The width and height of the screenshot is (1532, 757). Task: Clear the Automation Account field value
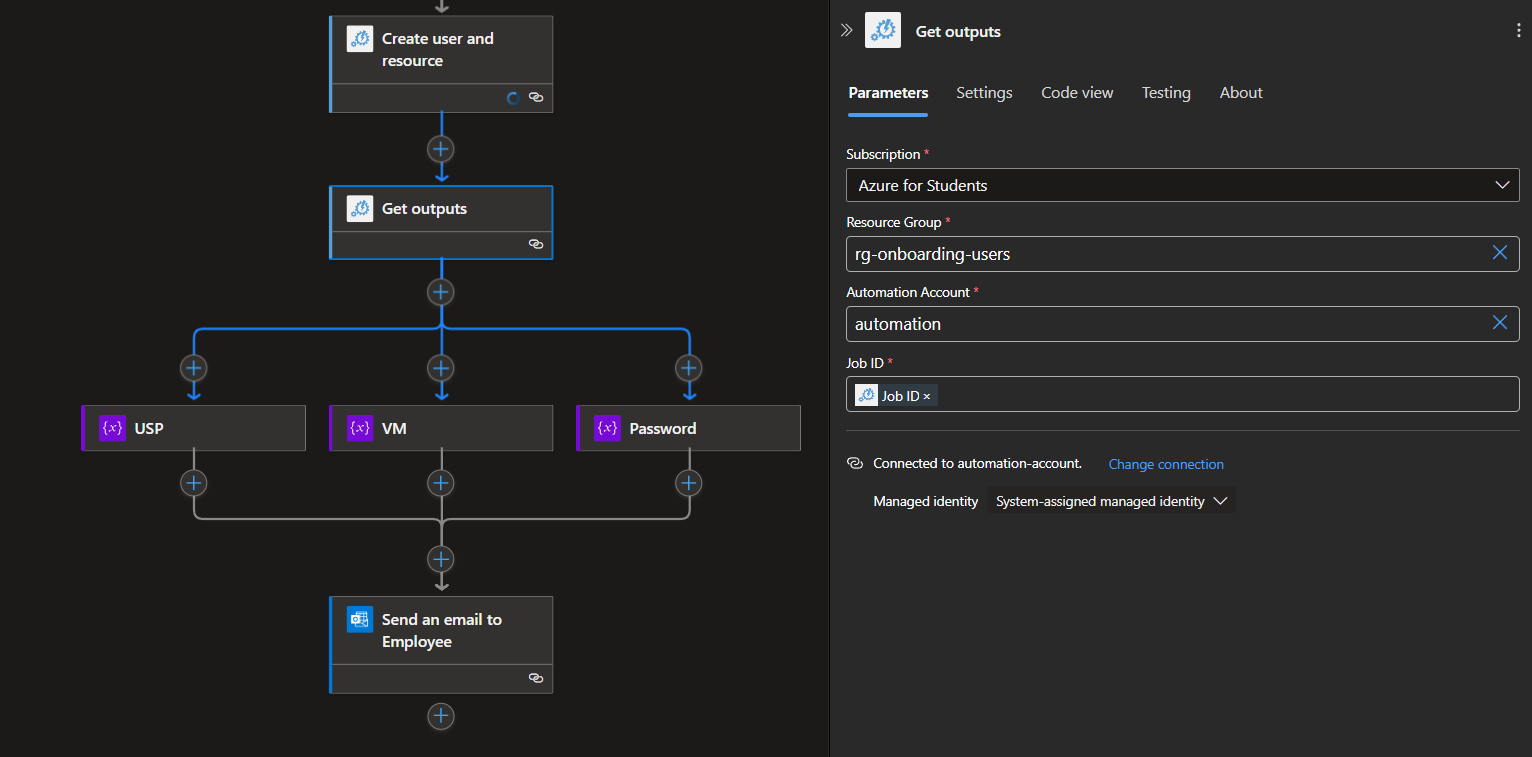click(x=1499, y=323)
